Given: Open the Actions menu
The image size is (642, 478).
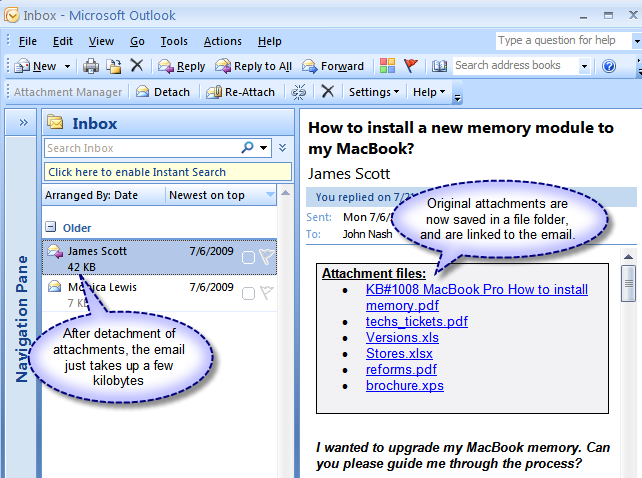Looking at the screenshot, I should click(223, 41).
